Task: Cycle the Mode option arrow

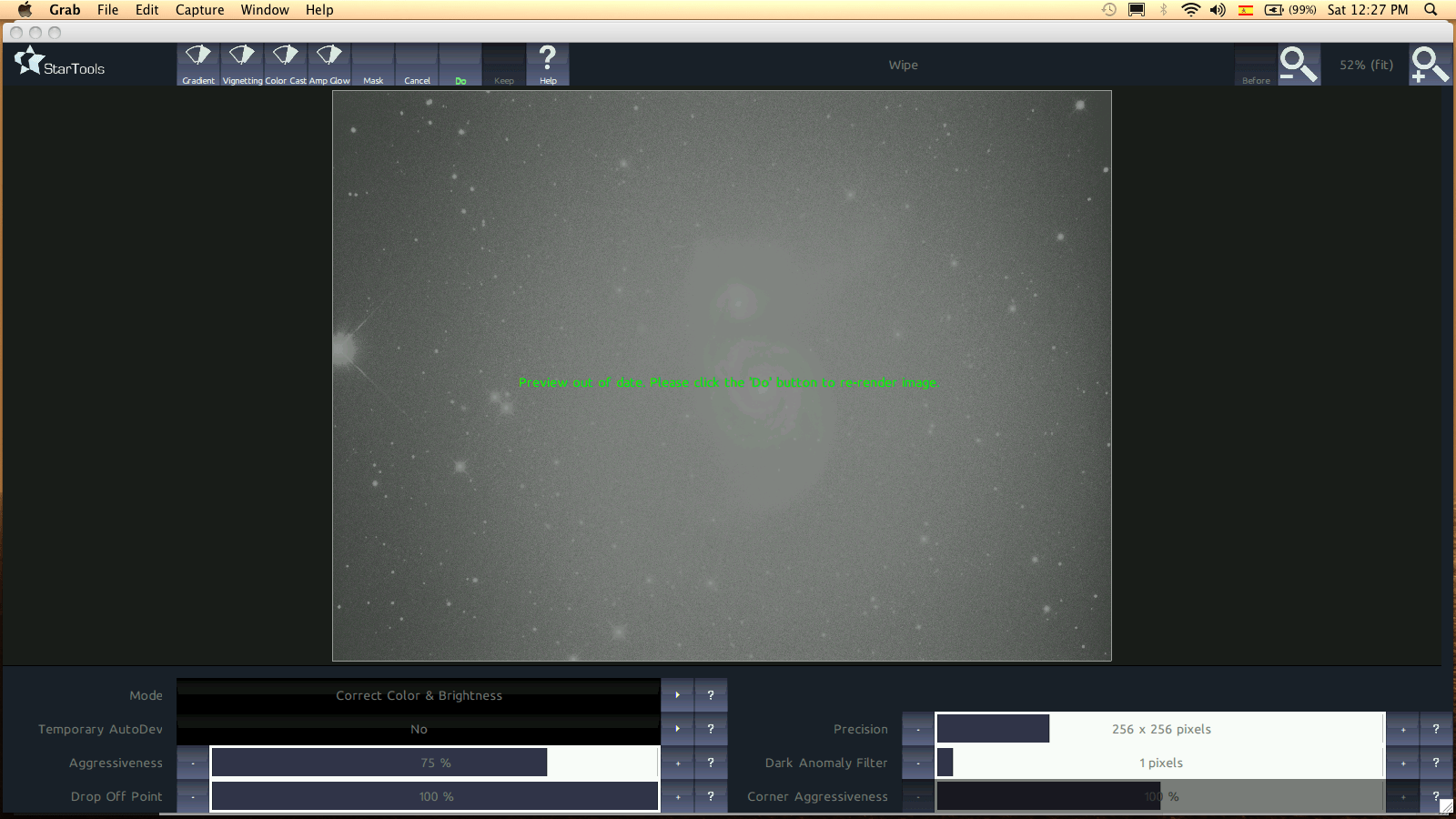Action: tap(677, 695)
